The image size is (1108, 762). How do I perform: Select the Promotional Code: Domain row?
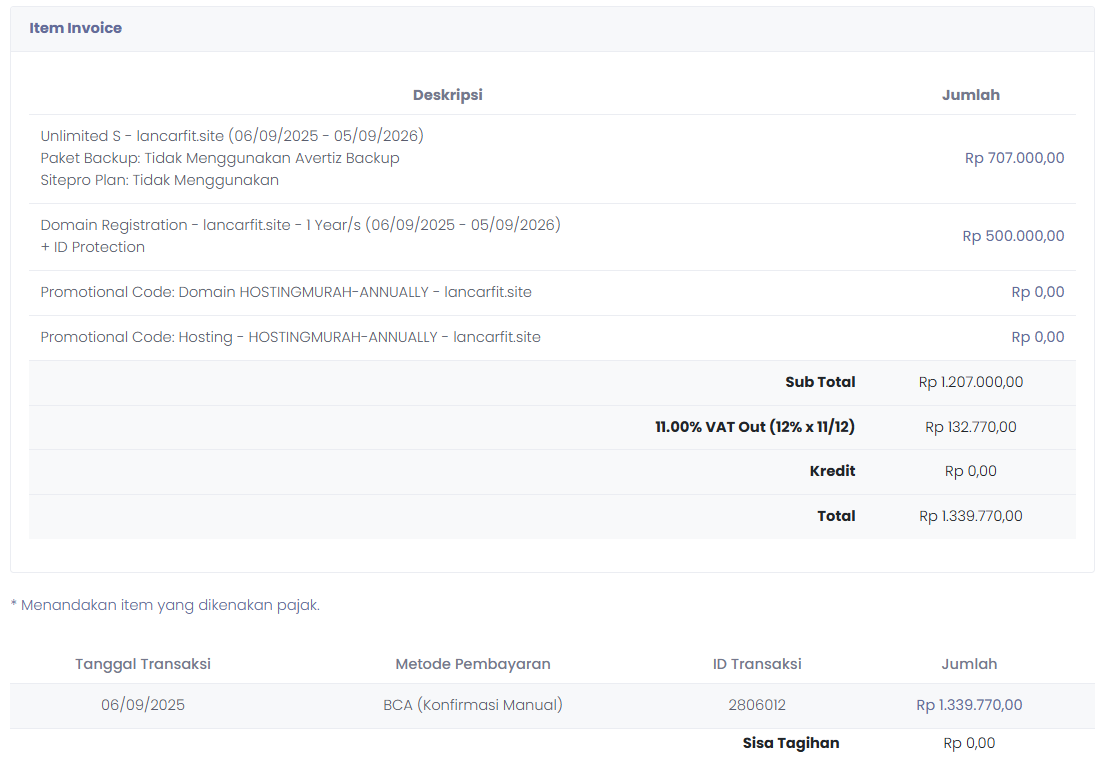286,292
